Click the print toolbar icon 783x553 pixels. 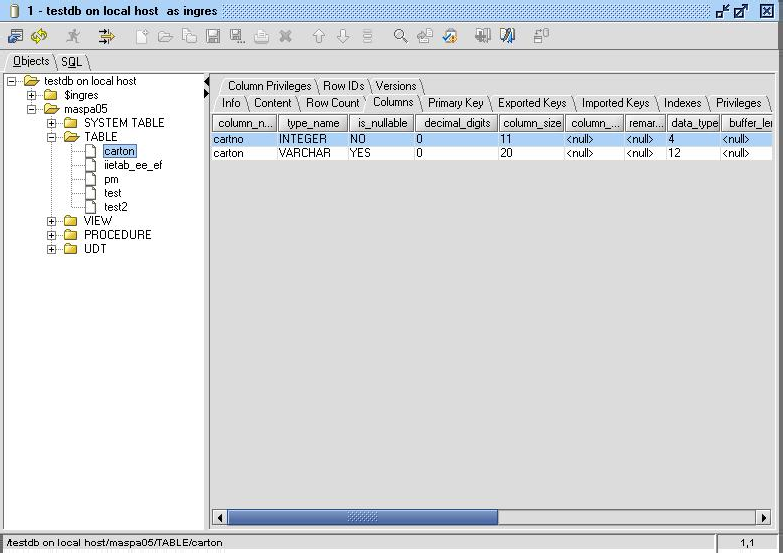point(261,36)
